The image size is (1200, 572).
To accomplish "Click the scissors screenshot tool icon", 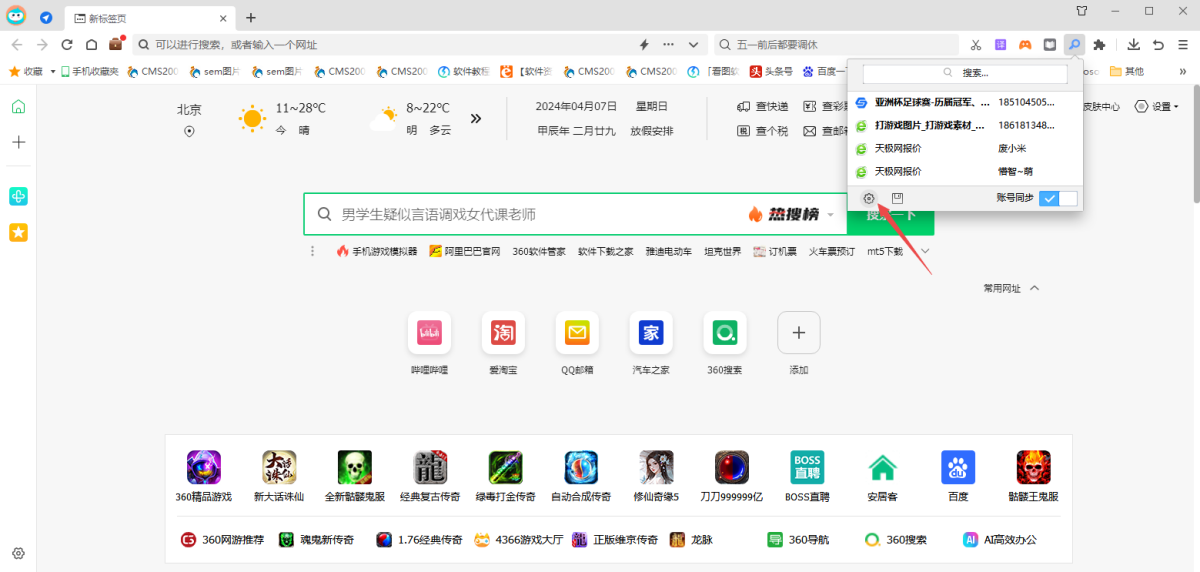I will 976,45.
